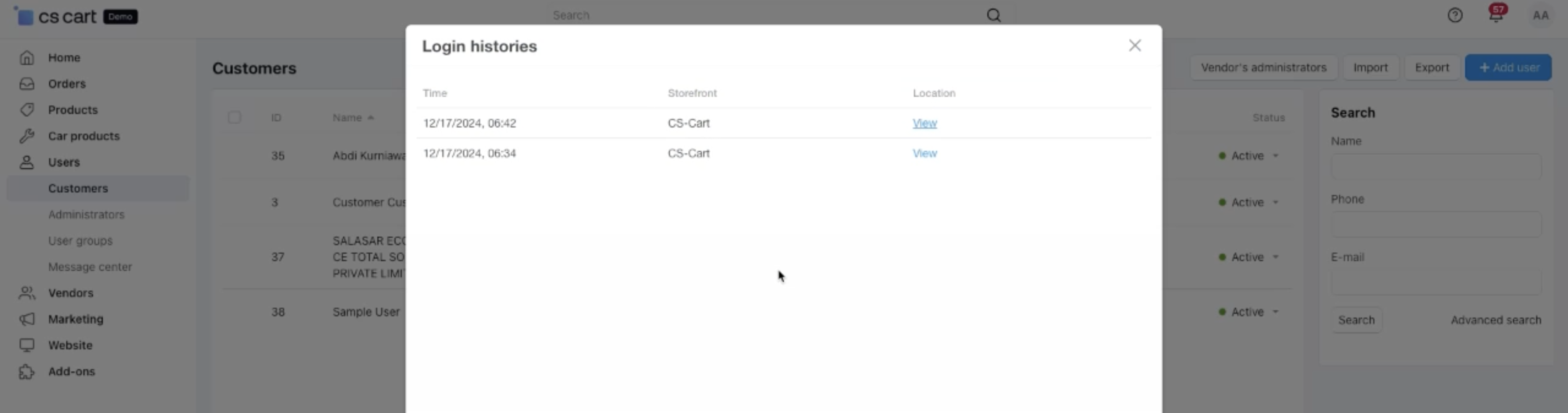Open Products via tag icon
The image size is (1568, 413).
click(27, 110)
